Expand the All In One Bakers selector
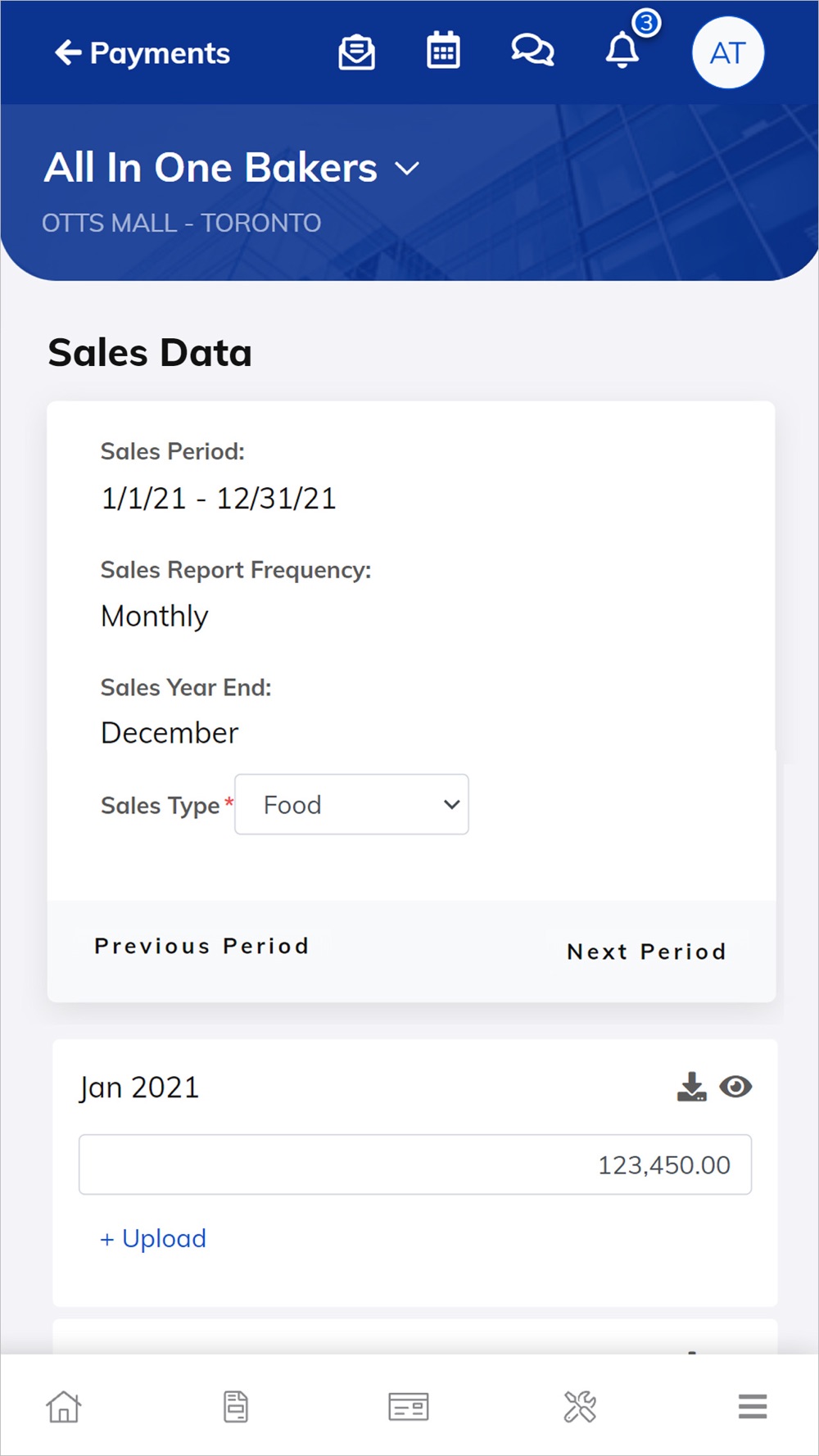Viewport: 819px width, 1456px height. click(407, 169)
